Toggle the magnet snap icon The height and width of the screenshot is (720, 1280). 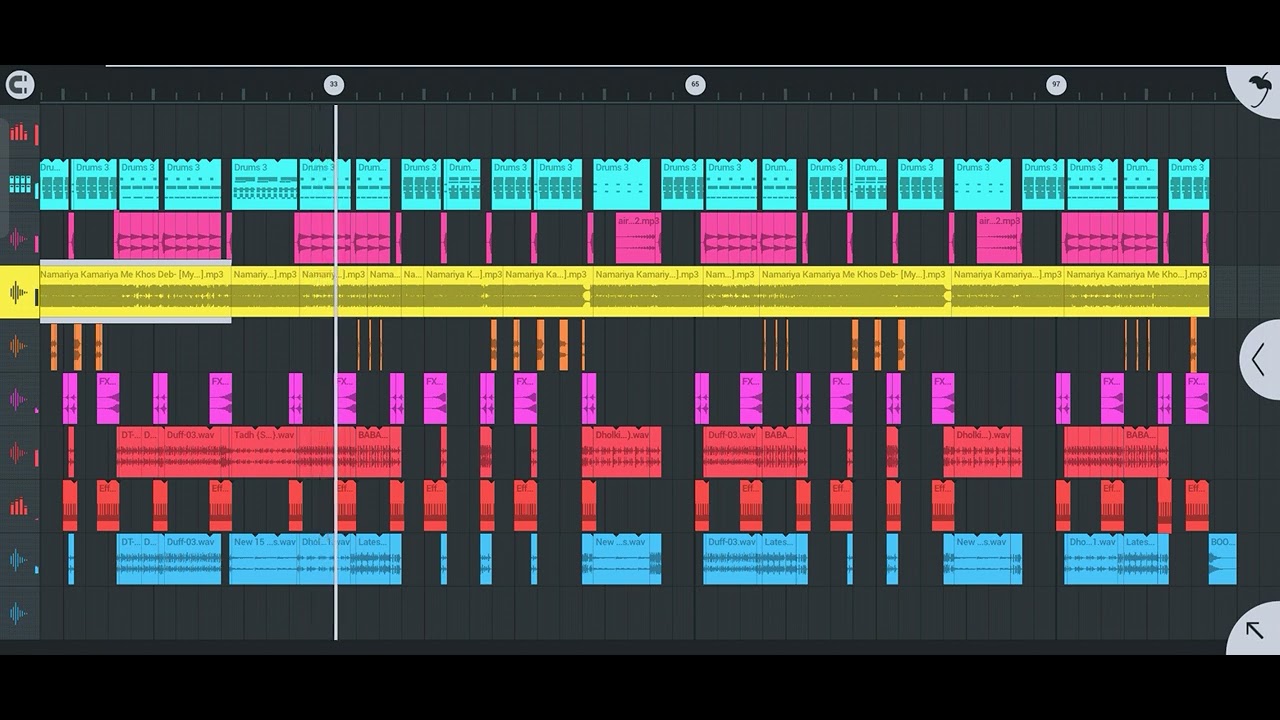19,85
